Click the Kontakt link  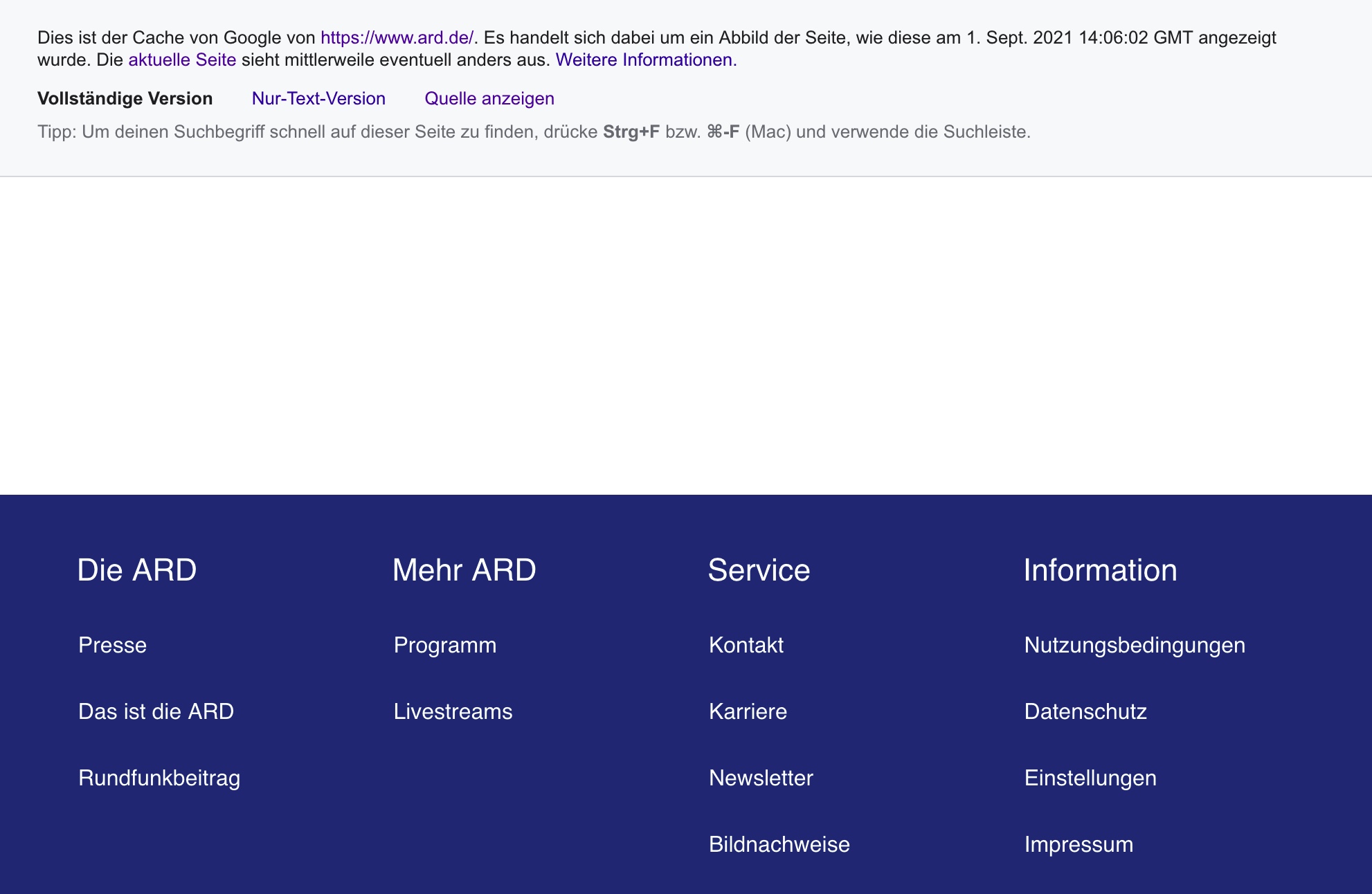click(x=746, y=645)
